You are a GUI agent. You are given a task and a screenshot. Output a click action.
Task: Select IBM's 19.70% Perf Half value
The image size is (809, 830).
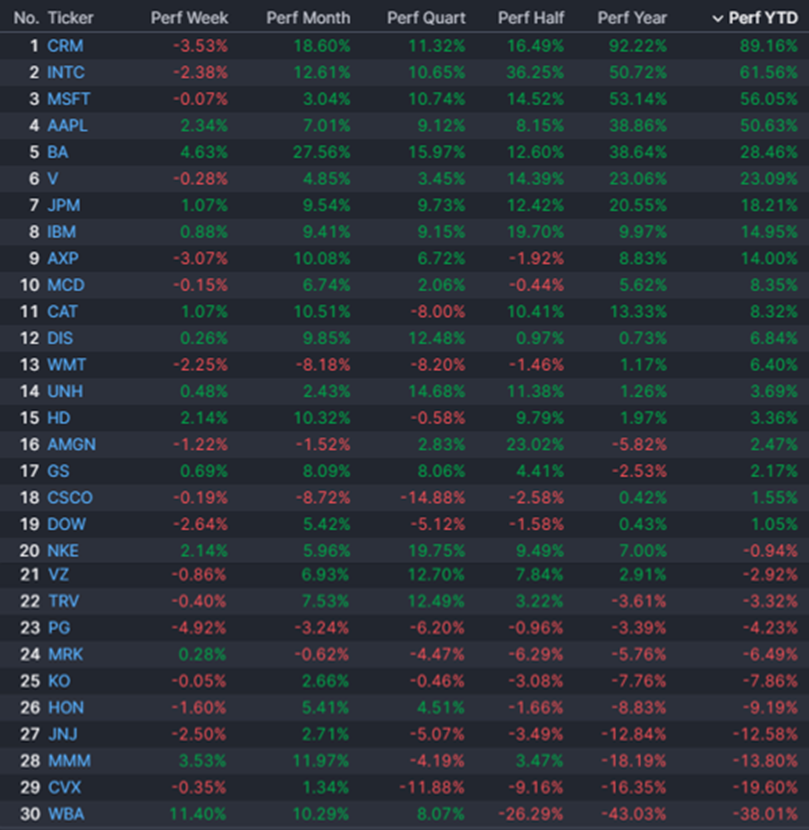pyautogui.click(x=535, y=232)
